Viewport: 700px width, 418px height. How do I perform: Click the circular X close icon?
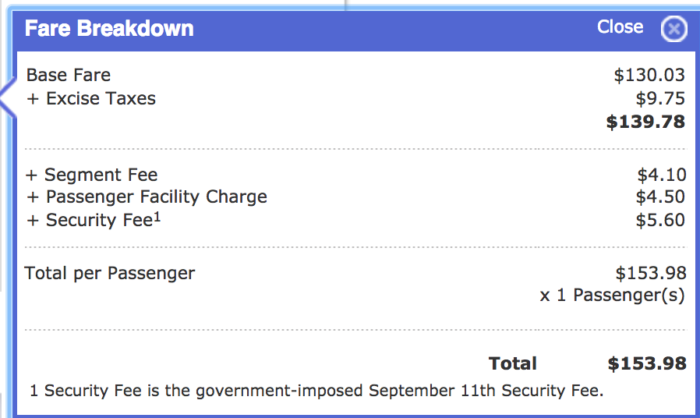674,29
